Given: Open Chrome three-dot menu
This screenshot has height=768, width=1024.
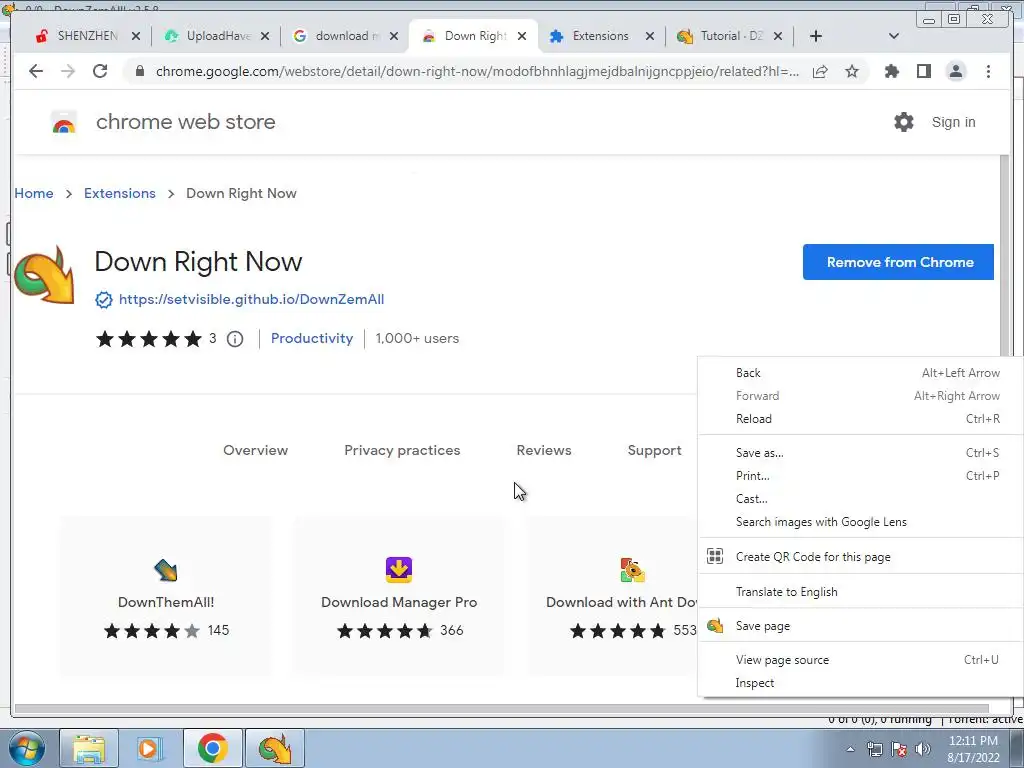Looking at the screenshot, I should [x=988, y=71].
